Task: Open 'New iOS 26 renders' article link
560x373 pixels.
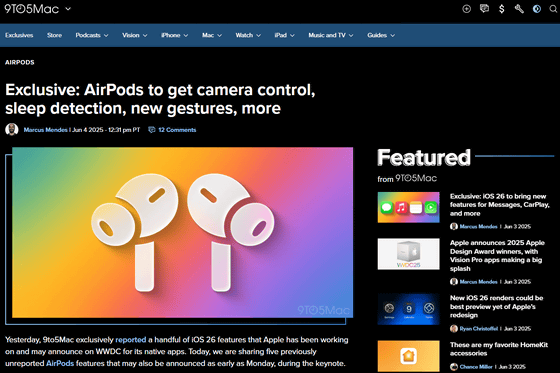Action: [496, 306]
